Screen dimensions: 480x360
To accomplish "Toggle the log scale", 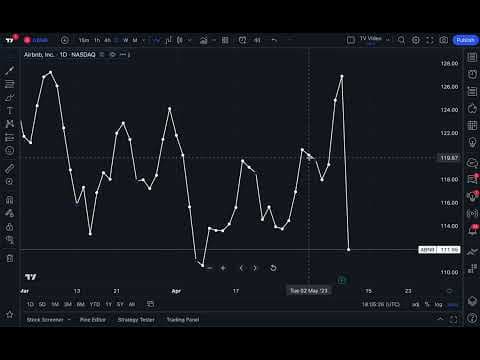I will (438, 304).
